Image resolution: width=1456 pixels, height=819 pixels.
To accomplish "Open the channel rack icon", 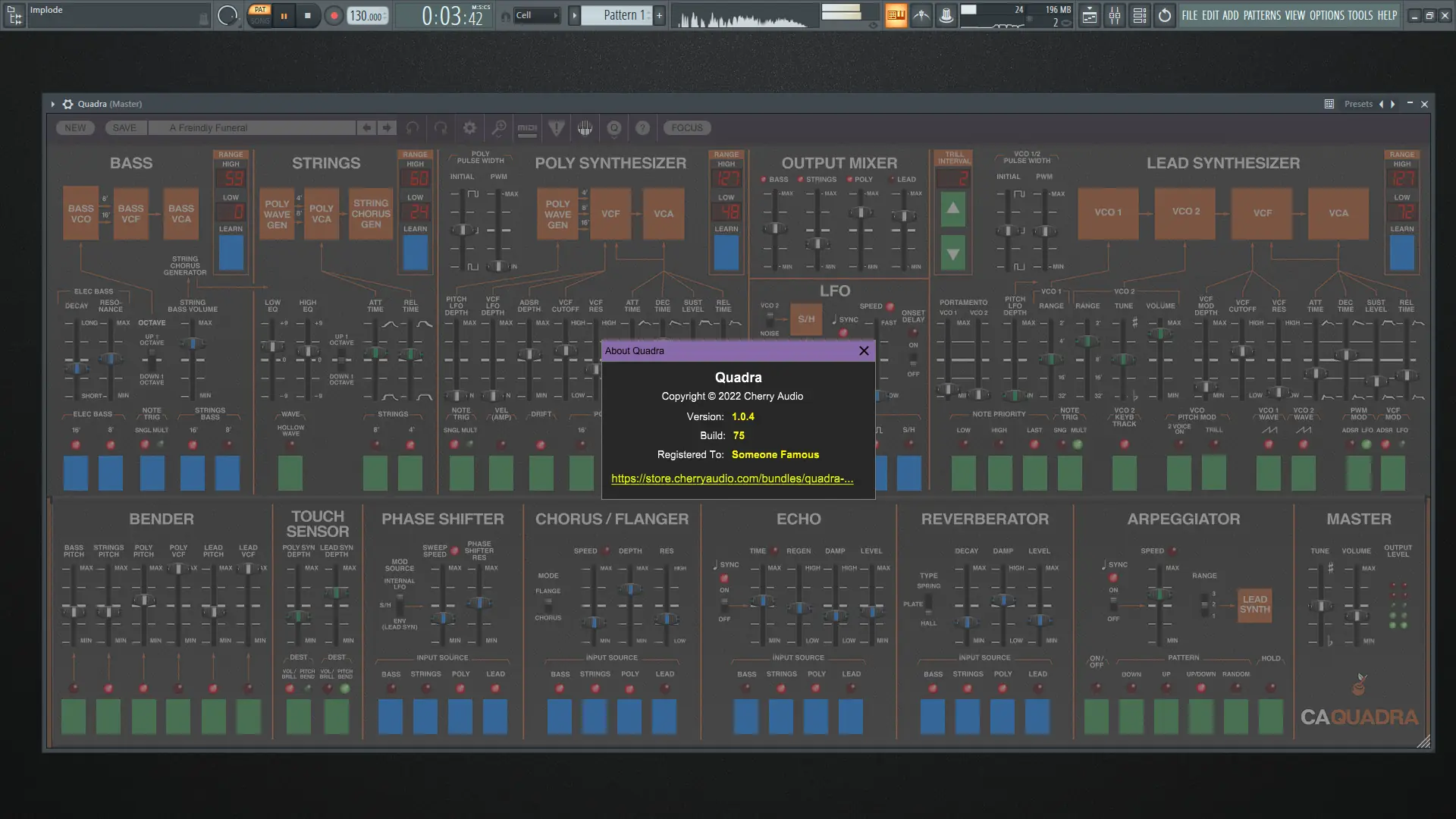I will (x=1140, y=15).
